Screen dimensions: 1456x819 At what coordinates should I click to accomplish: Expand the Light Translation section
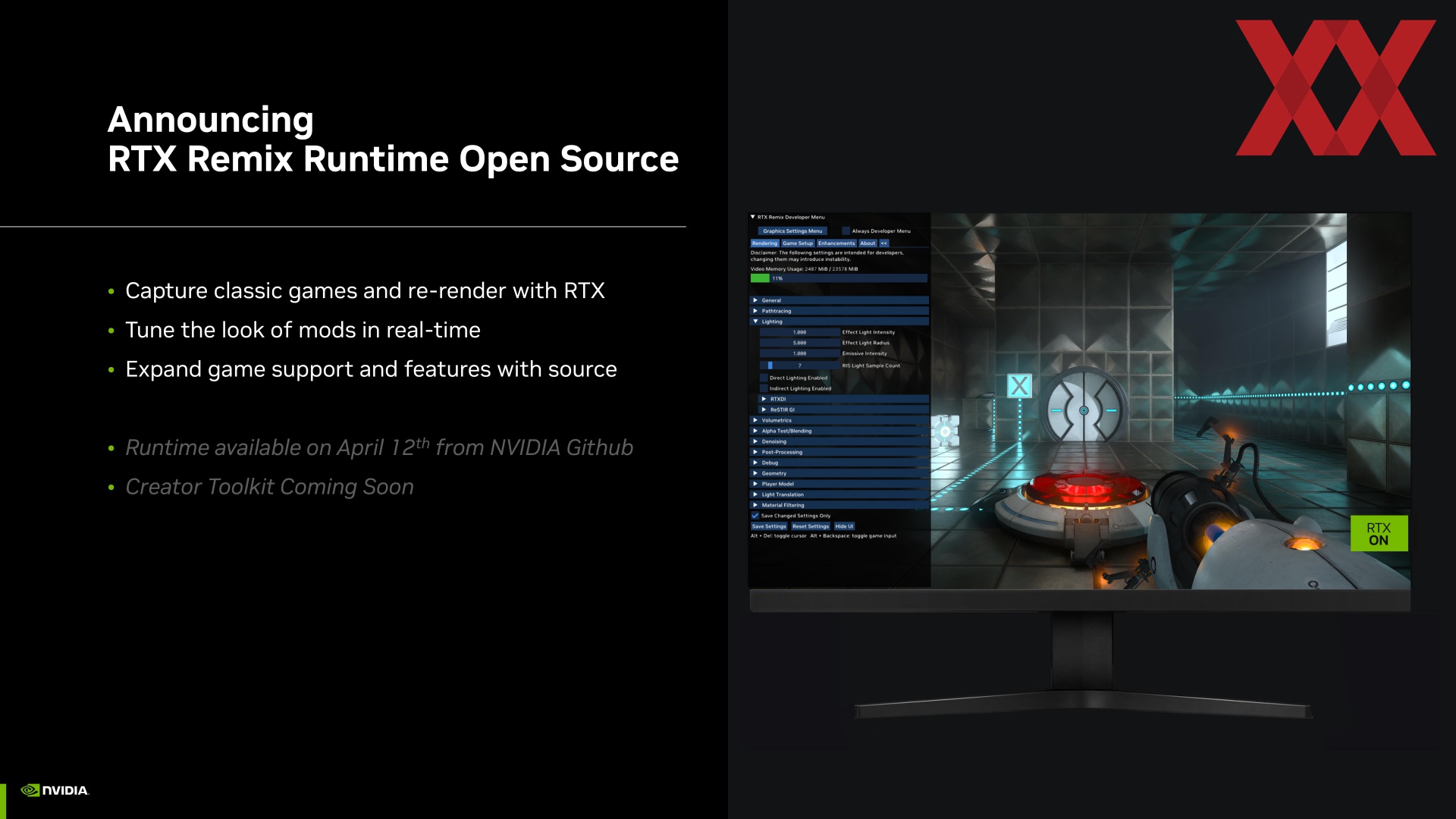[x=839, y=494]
